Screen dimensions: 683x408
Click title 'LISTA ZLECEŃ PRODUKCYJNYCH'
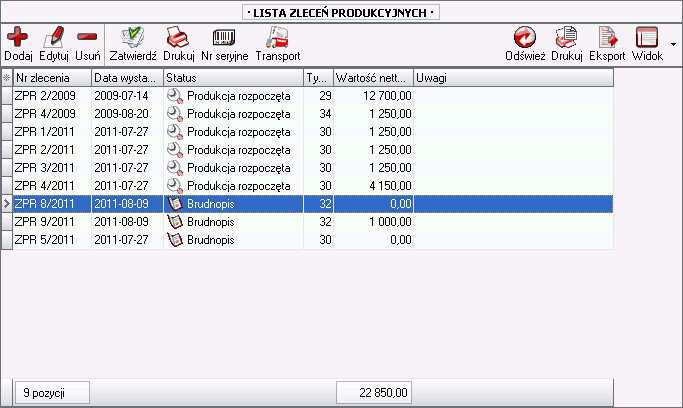click(340, 13)
